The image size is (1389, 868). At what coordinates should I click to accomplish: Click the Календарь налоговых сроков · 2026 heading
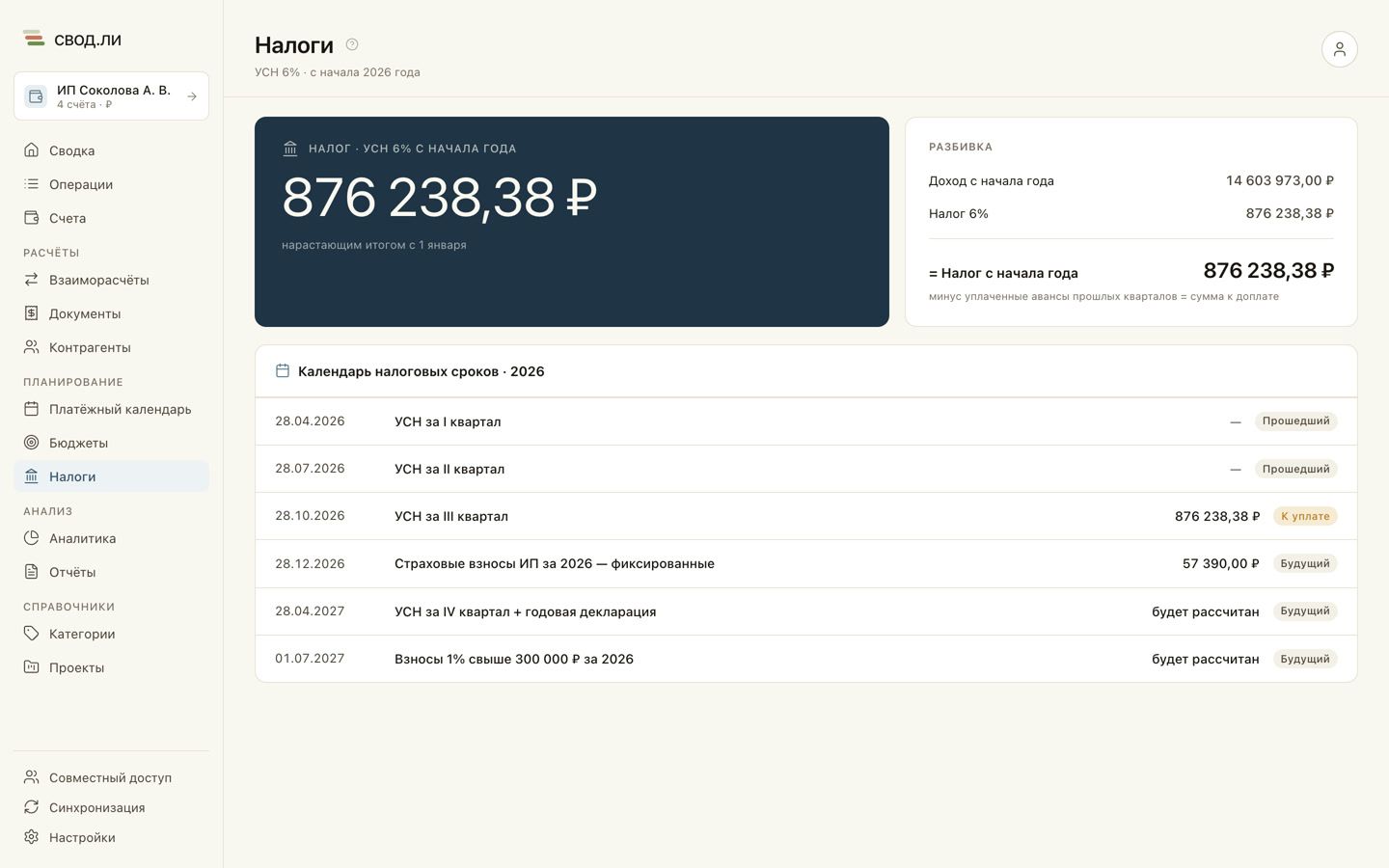(422, 371)
